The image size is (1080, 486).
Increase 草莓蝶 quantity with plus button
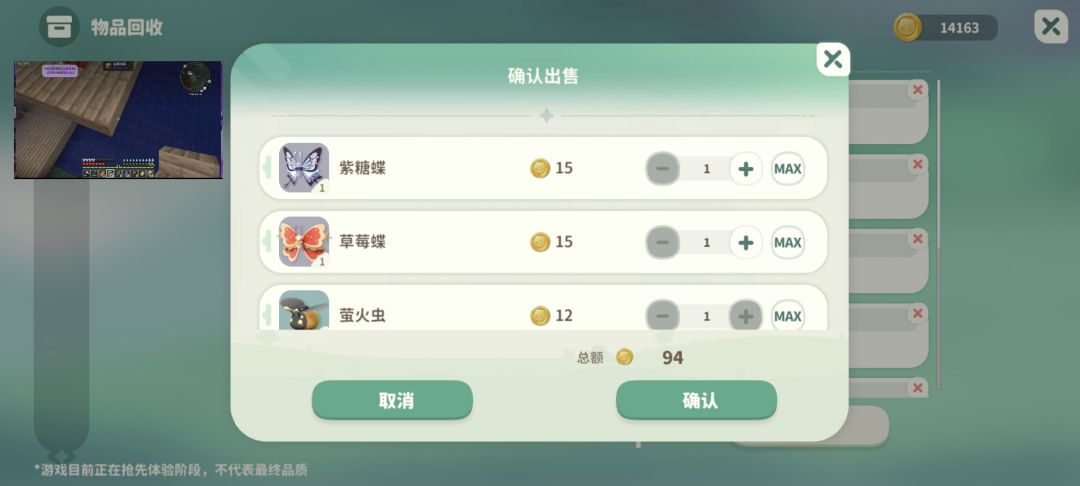tap(746, 242)
